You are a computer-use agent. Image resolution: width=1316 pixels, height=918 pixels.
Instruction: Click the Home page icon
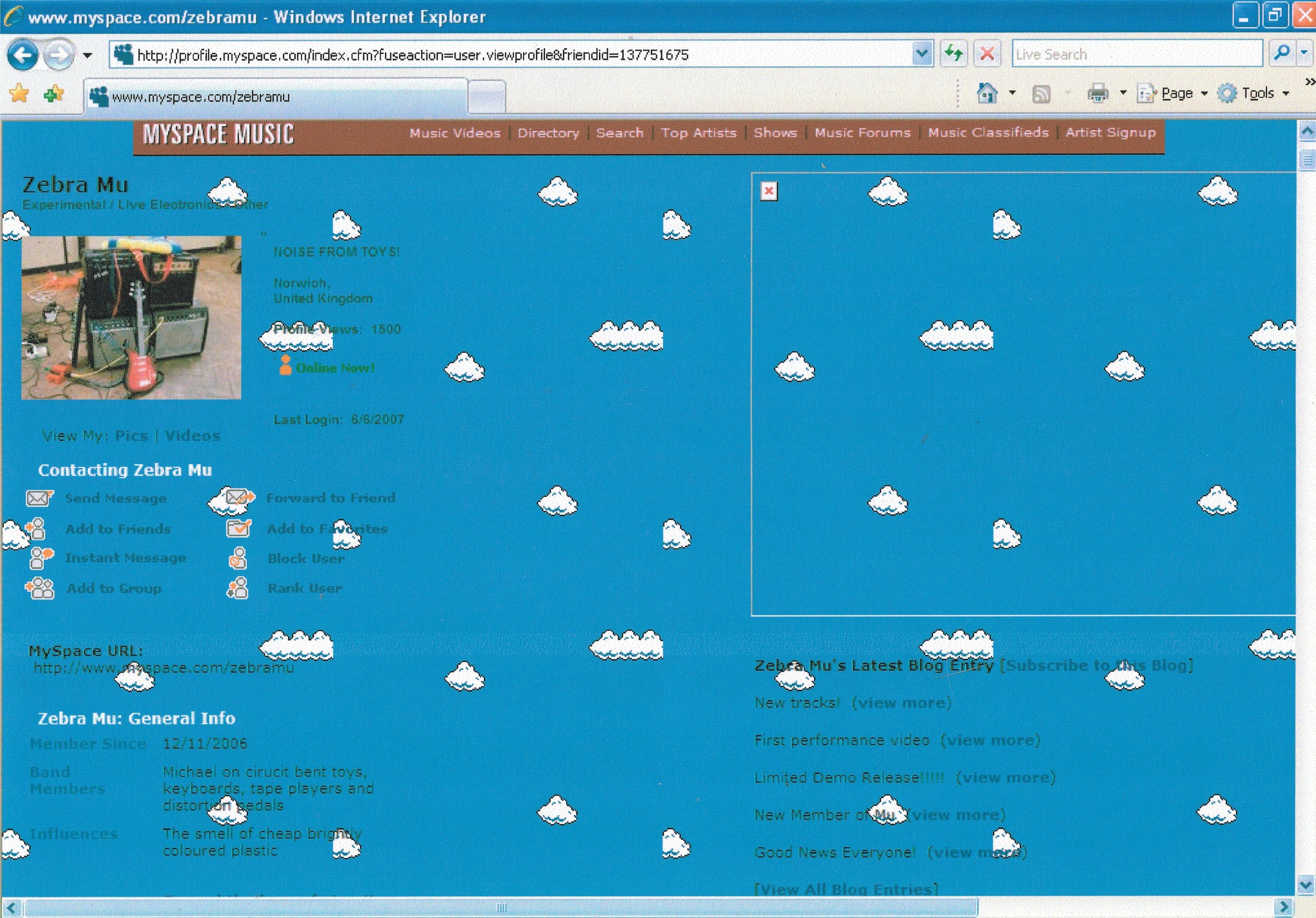pos(987,93)
